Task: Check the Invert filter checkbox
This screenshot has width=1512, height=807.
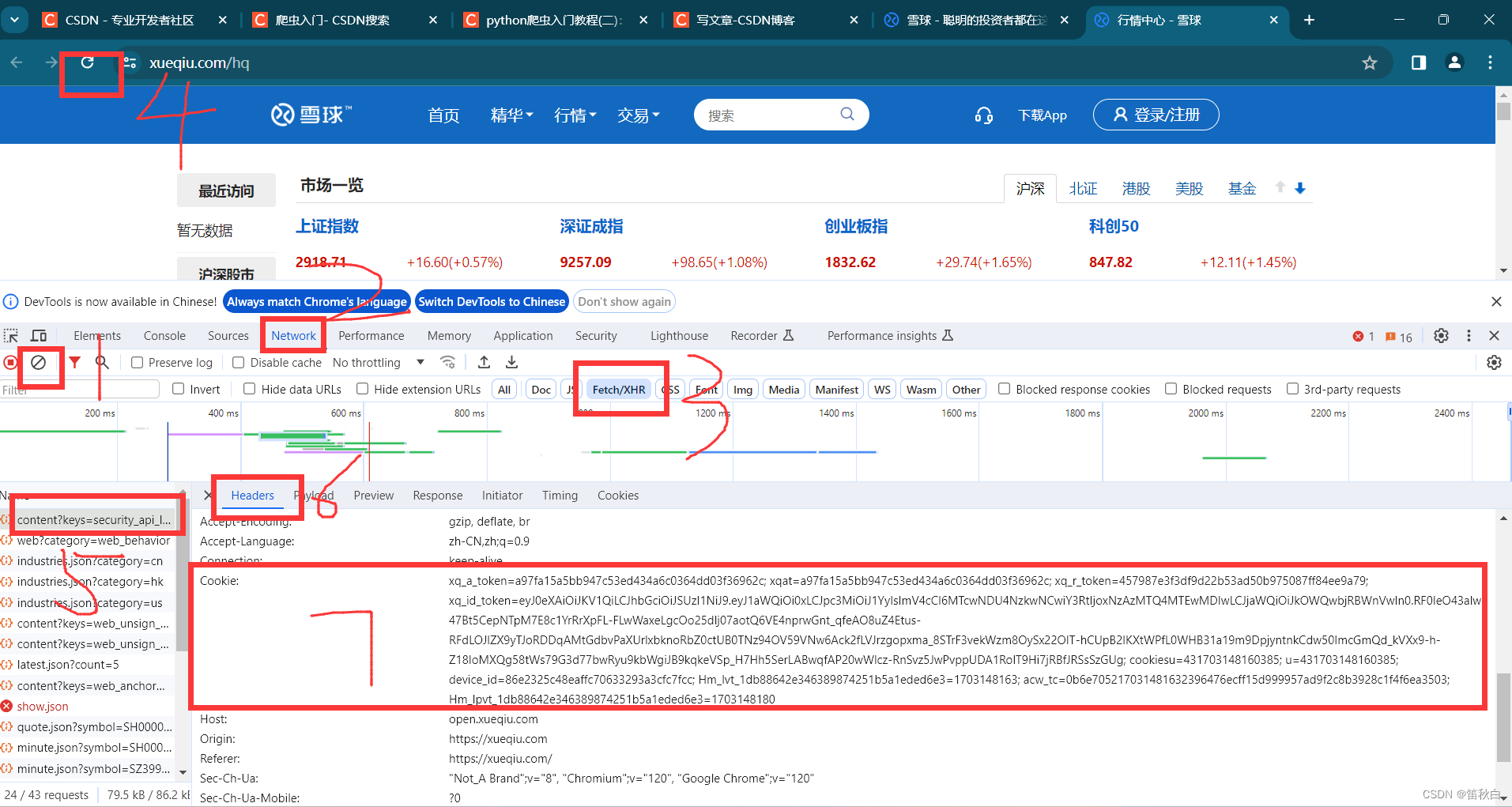Action: click(x=178, y=389)
